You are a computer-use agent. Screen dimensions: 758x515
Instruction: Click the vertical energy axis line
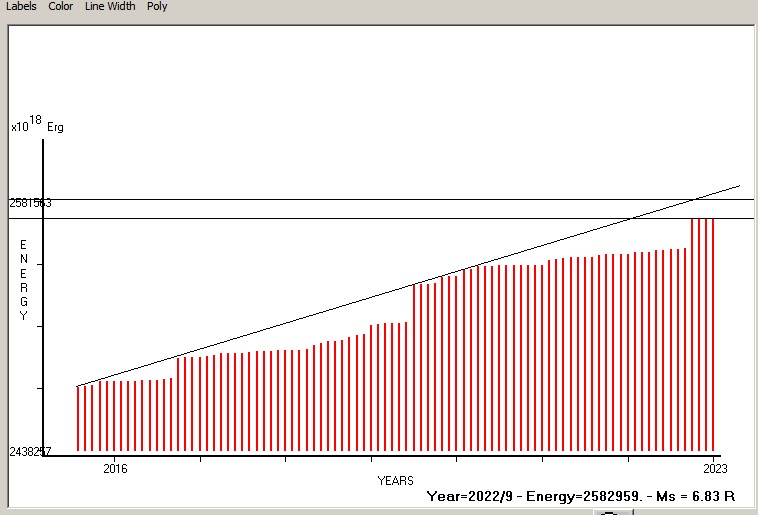[43, 300]
